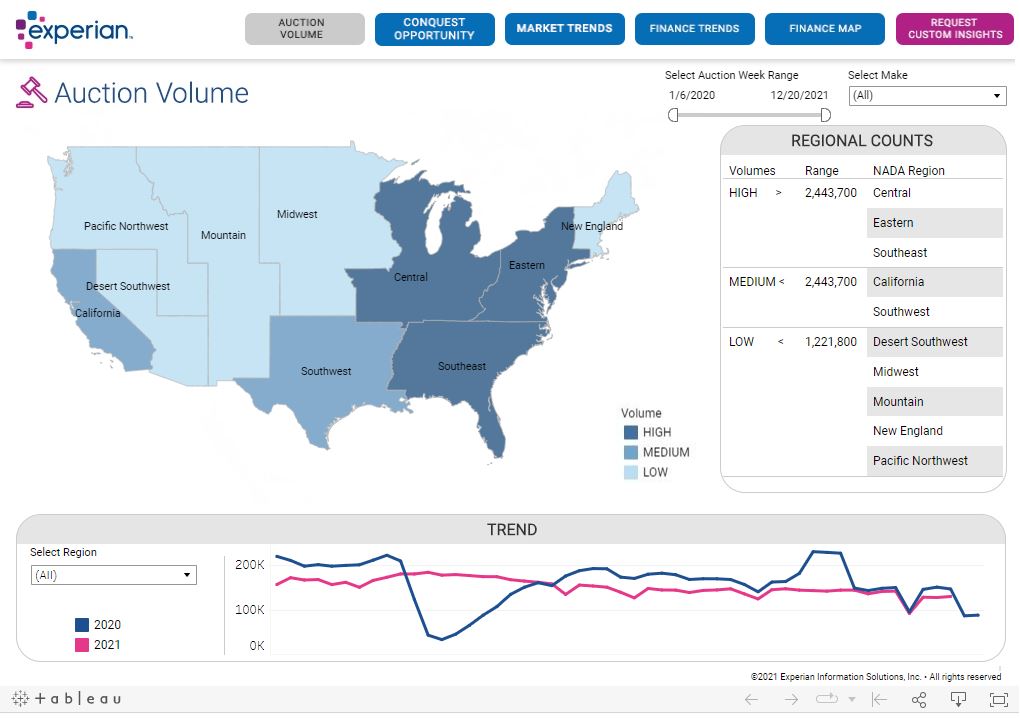
Task: Open the Select Make dropdown
Action: tap(927, 96)
